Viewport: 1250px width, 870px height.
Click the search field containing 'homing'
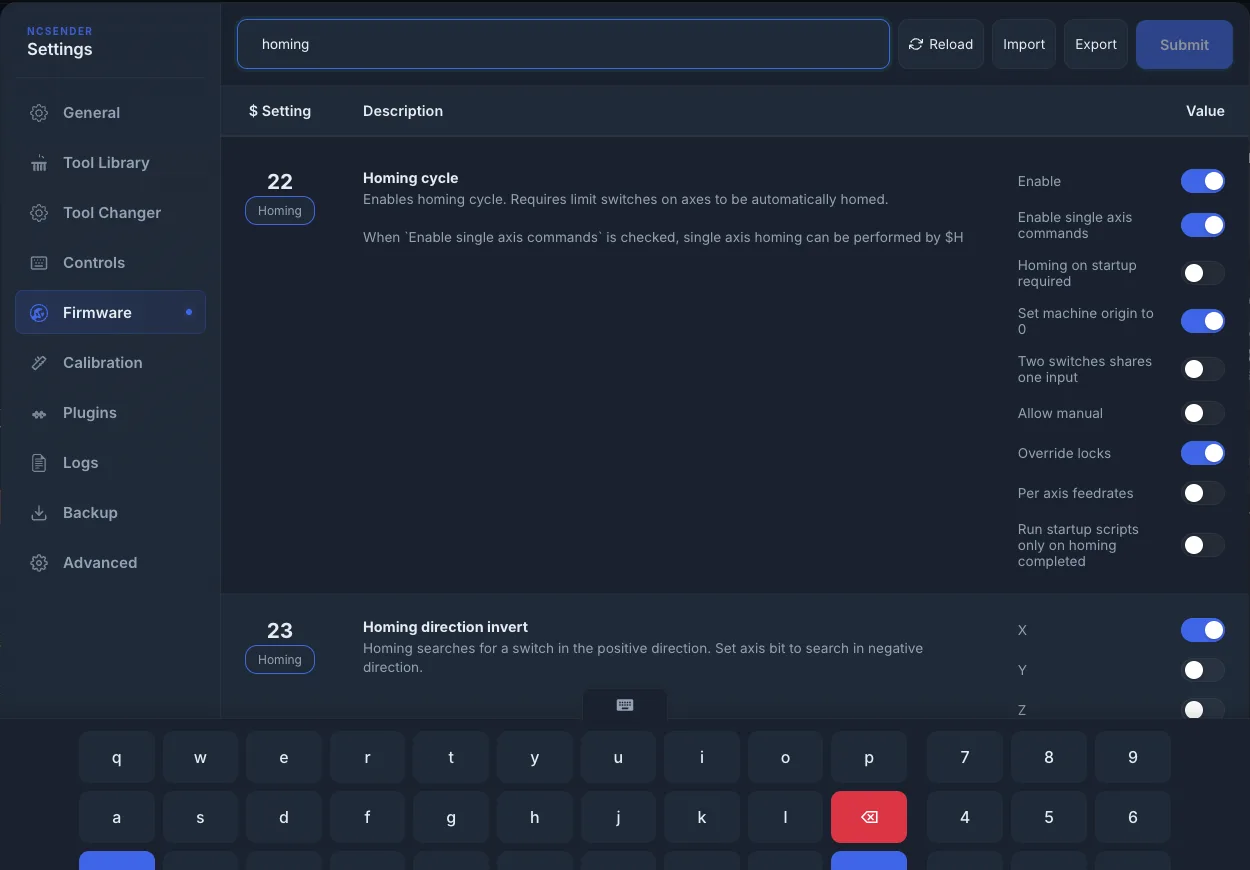tap(563, 44)
